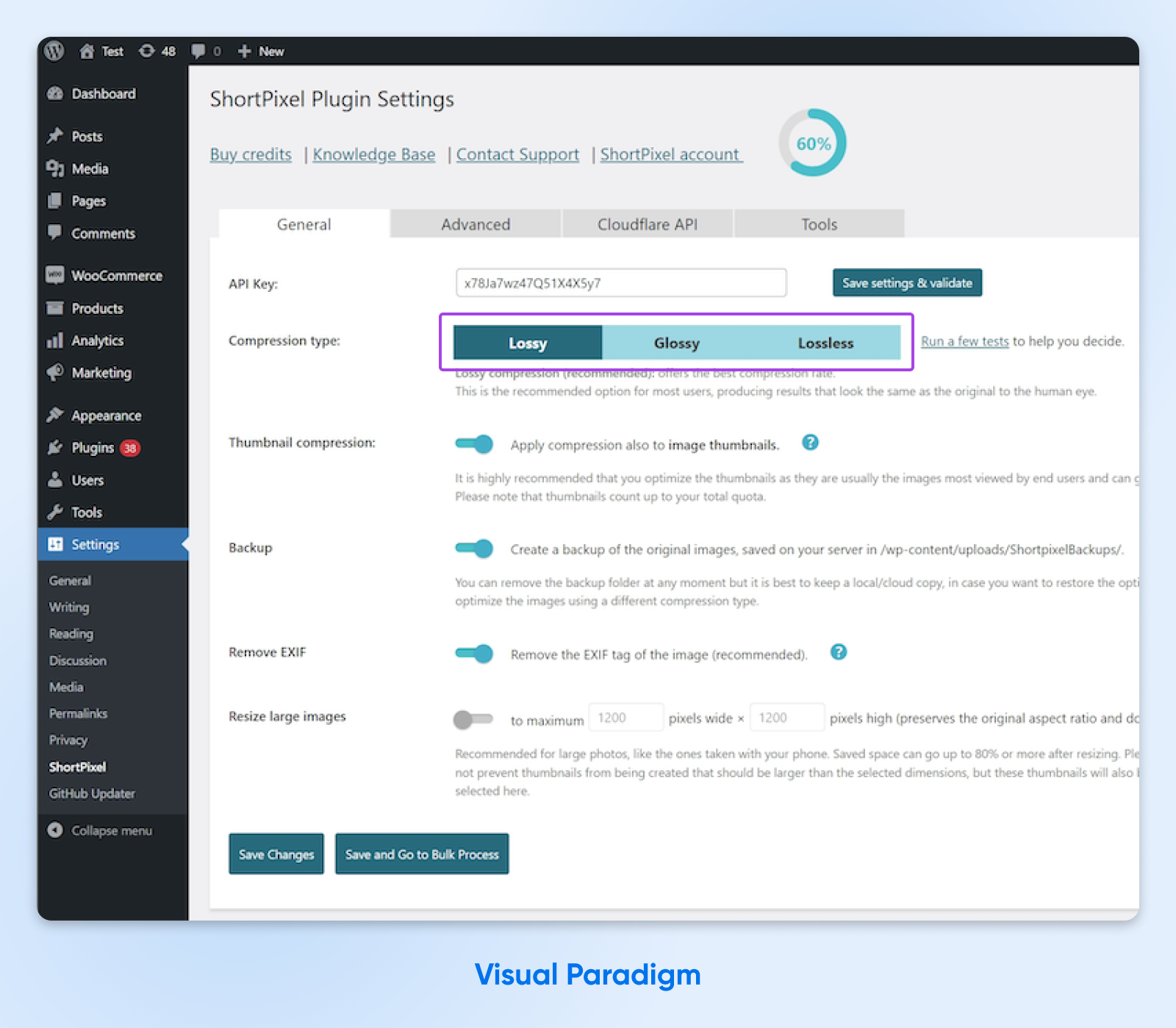
Task: Click the Analytics bar chart icon
Action: (x=55, y=340)
